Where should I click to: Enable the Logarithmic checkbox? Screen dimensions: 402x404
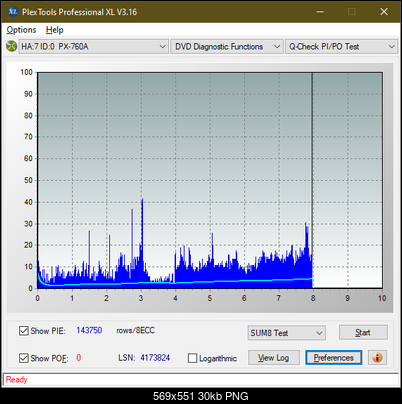[192, 358]
